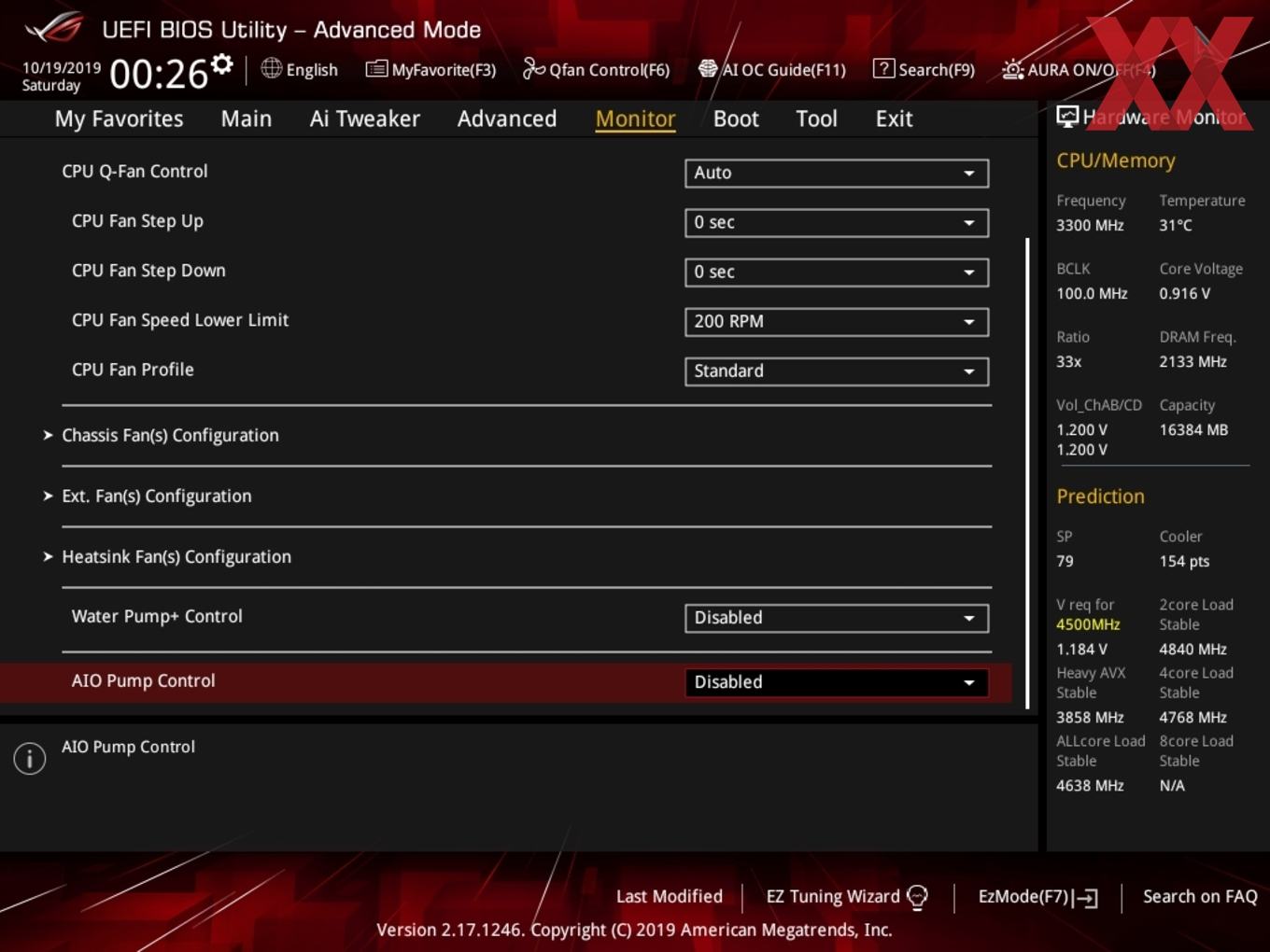Open Qfan Control fan icon

pos(533,68)
